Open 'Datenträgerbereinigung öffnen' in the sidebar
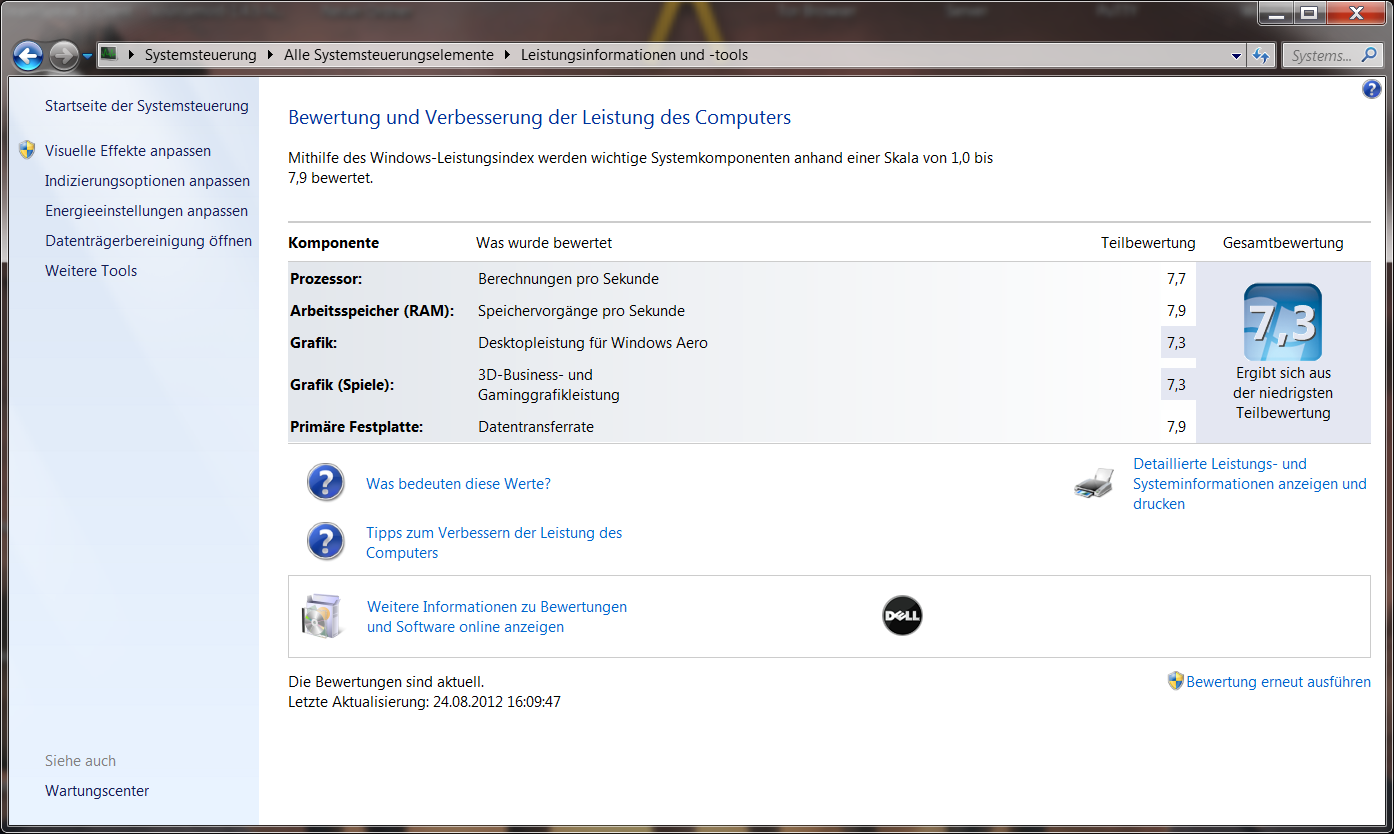Viewport: 1394px width, 834px height. pyautogui.click(x=148, y=241)
